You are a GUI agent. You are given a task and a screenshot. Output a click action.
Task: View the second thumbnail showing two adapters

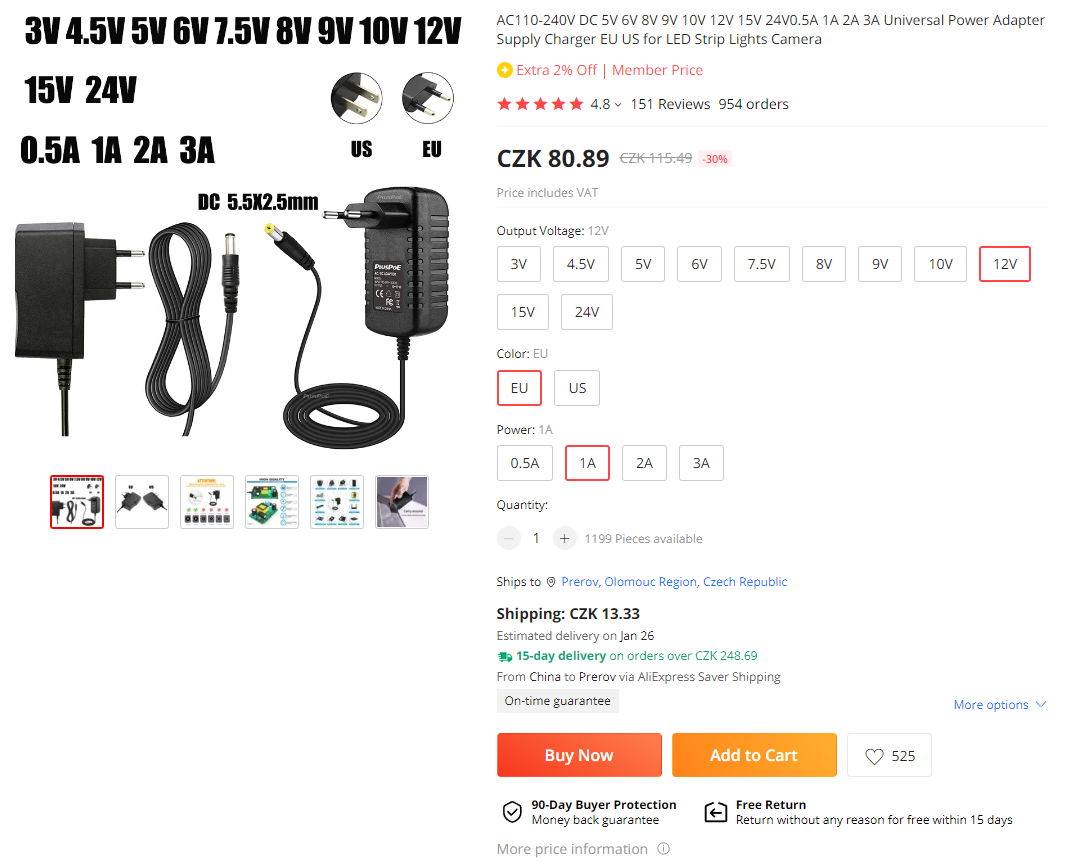[142, 502]
